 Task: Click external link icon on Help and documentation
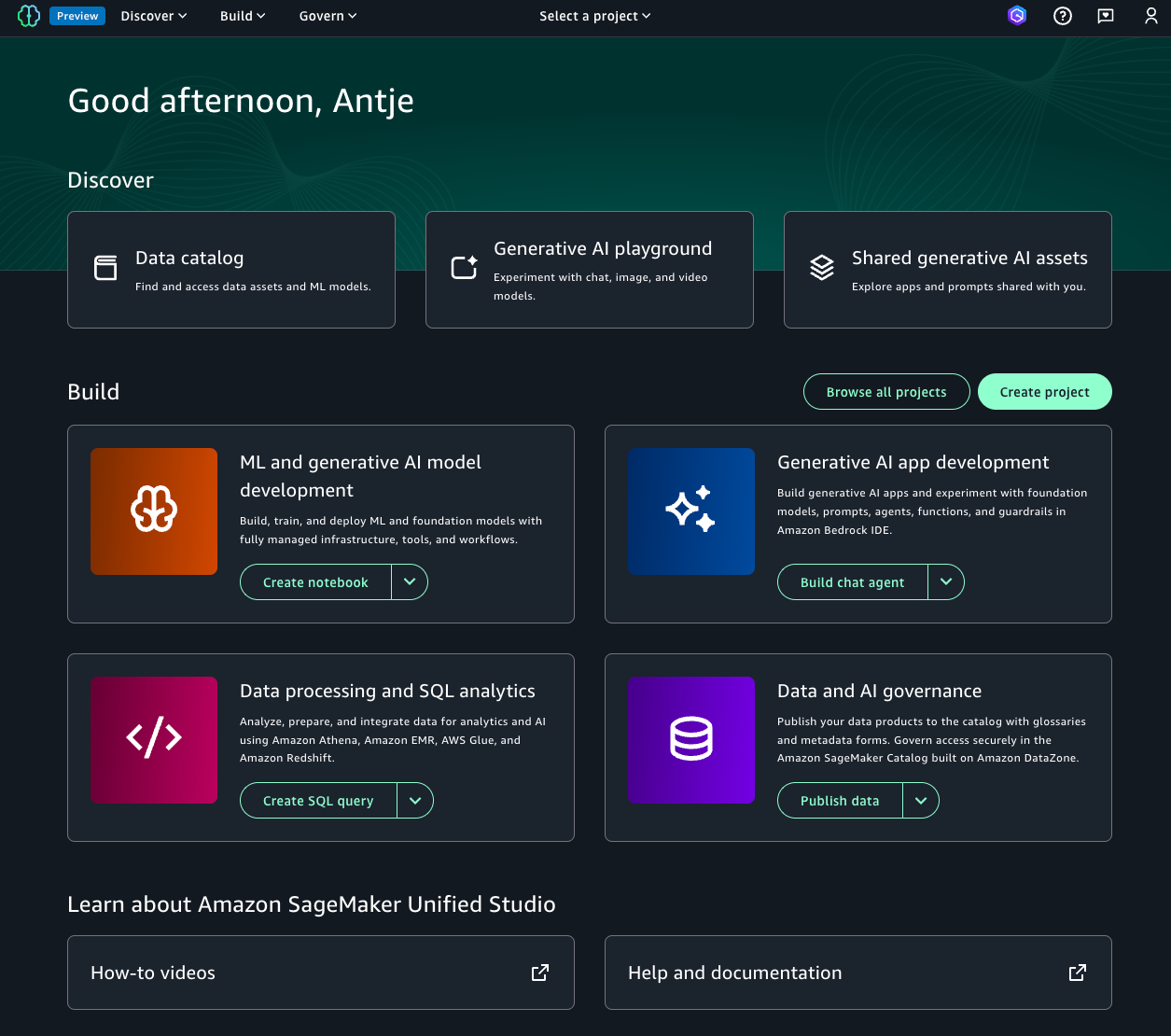[1078, 973]
